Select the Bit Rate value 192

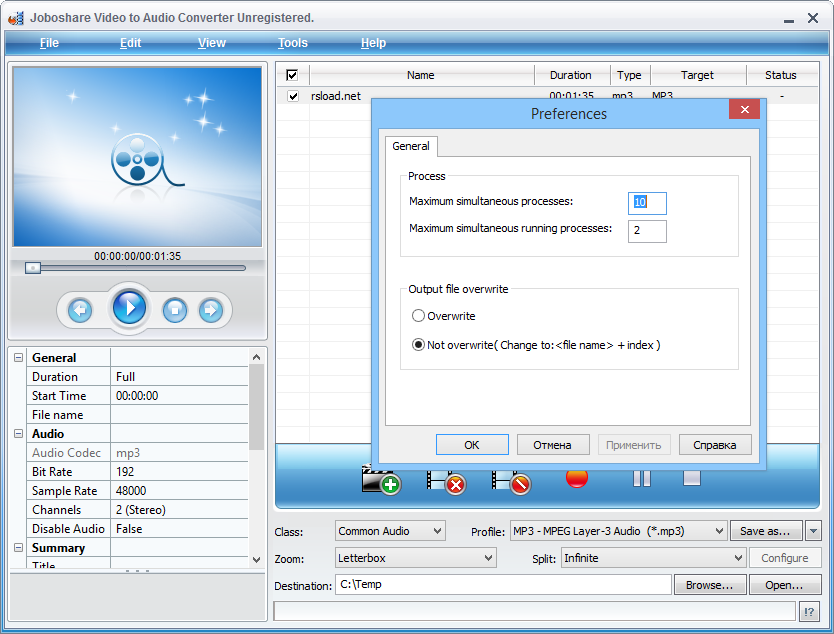[x=179, y=471]
